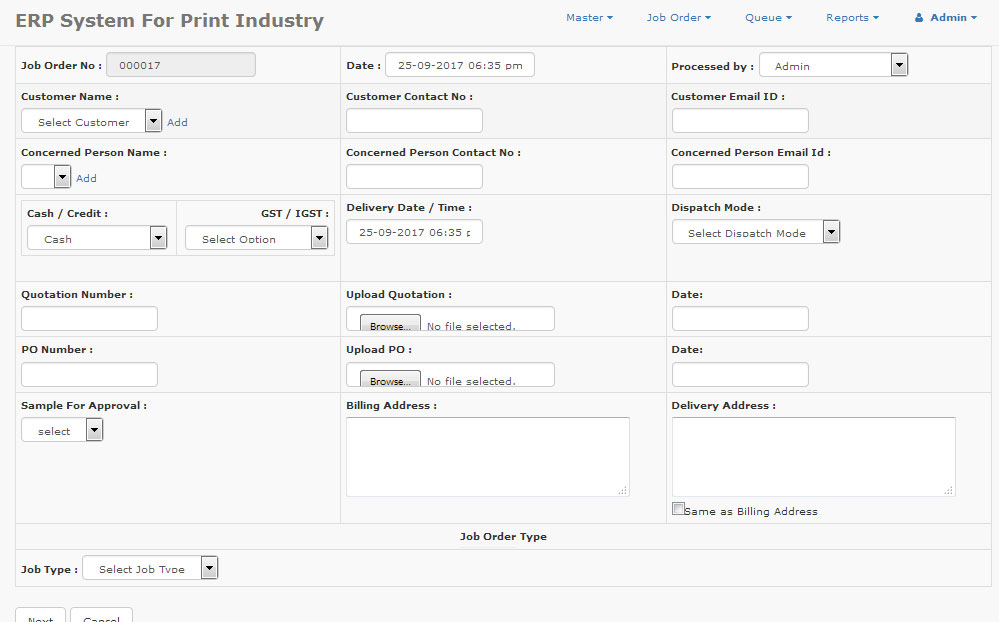Focus the Job Order No field
The width and height of the screenshot is (999, 622).
pyautogui.click(x=181, y=65)
